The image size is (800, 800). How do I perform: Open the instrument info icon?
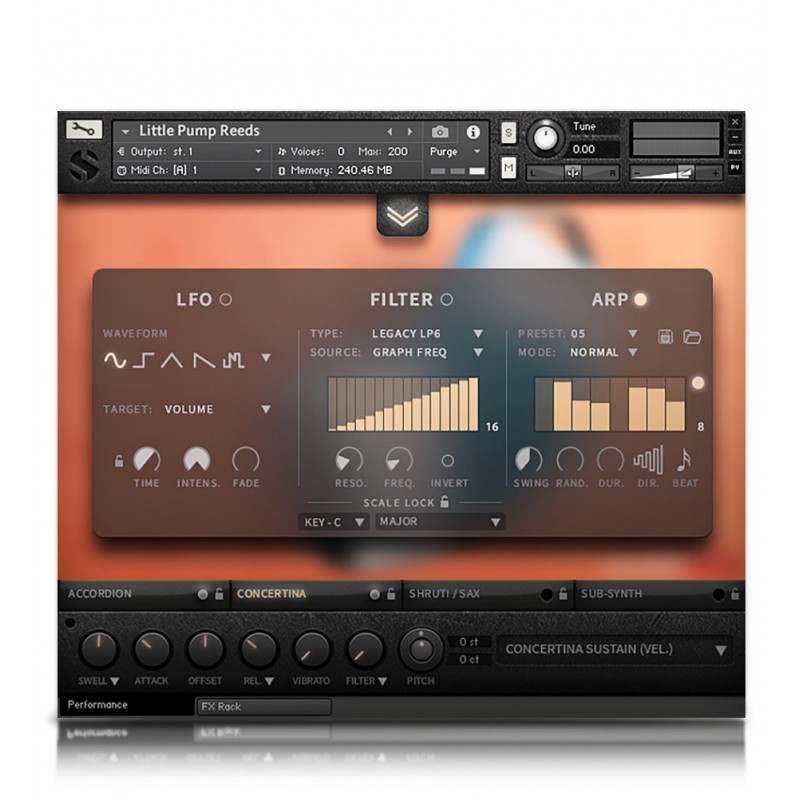point(473,132)
